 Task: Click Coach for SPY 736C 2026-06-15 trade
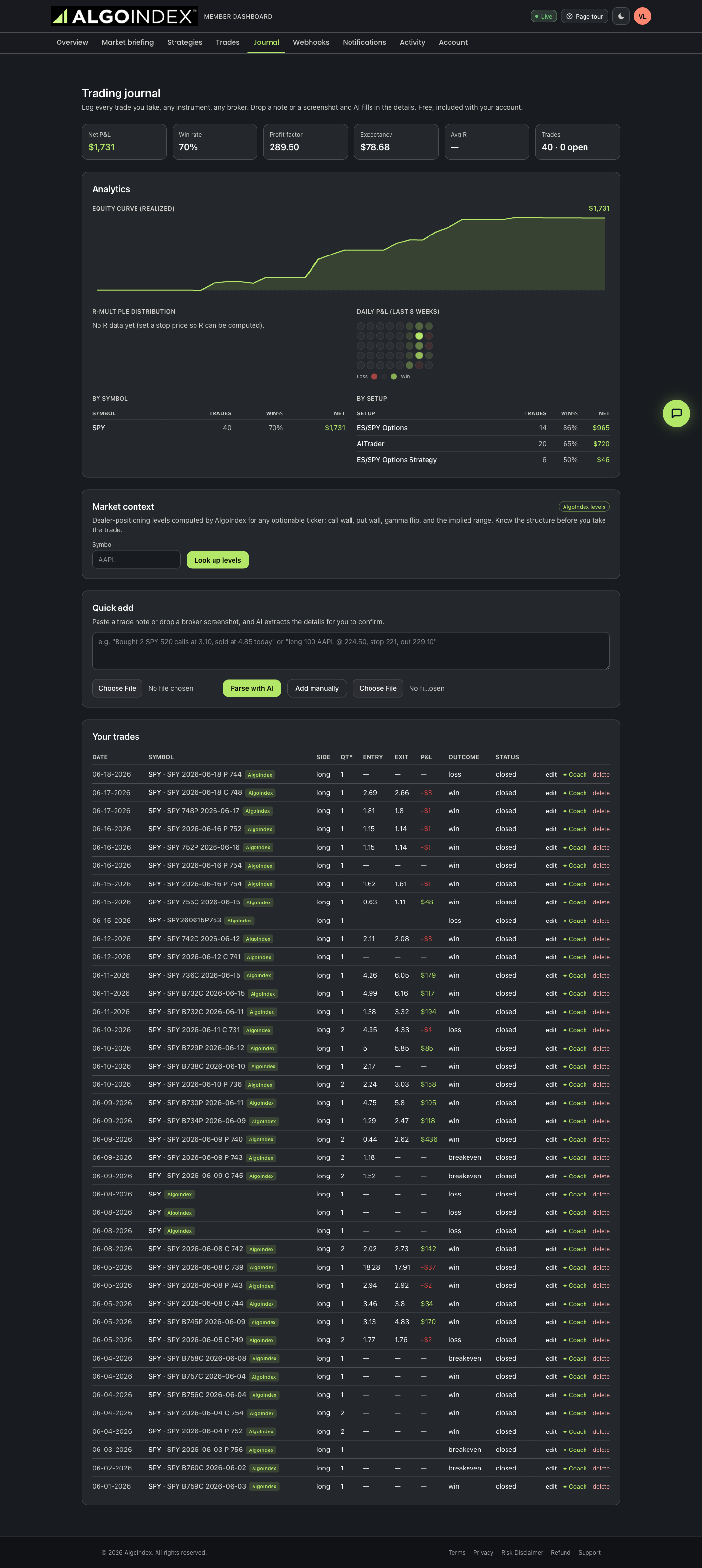point(575,976)
